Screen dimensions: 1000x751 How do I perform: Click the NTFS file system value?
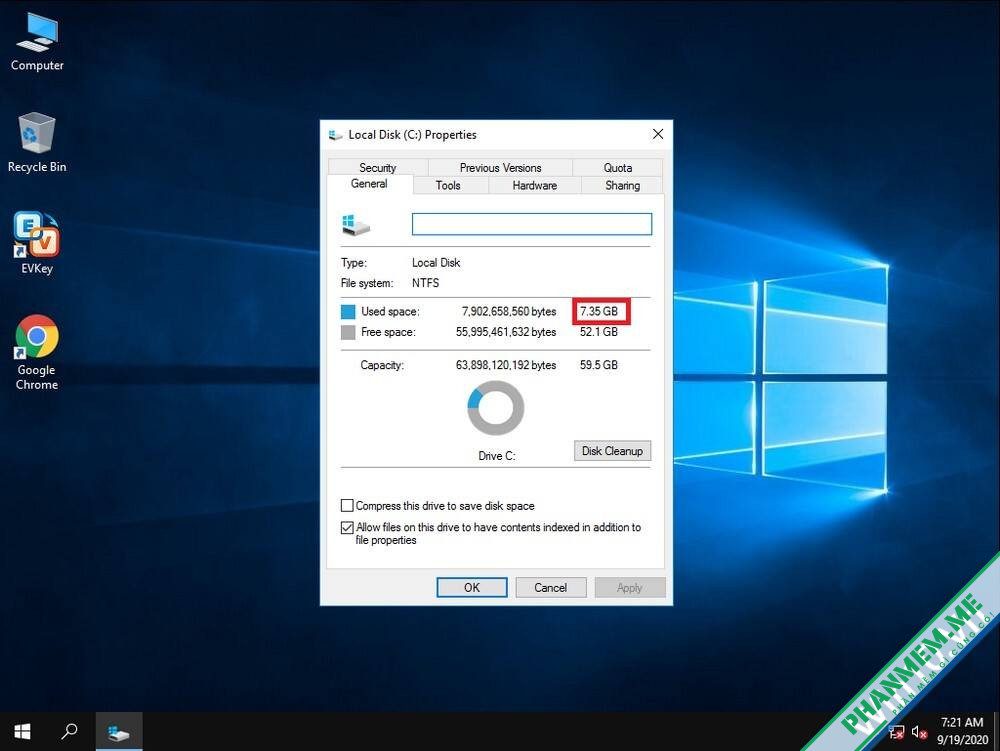pos(425,283)
